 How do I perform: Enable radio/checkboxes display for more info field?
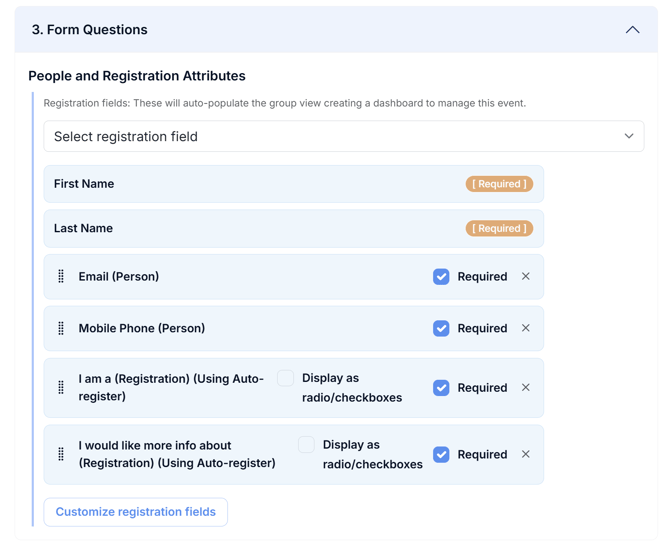pos(306,445)
